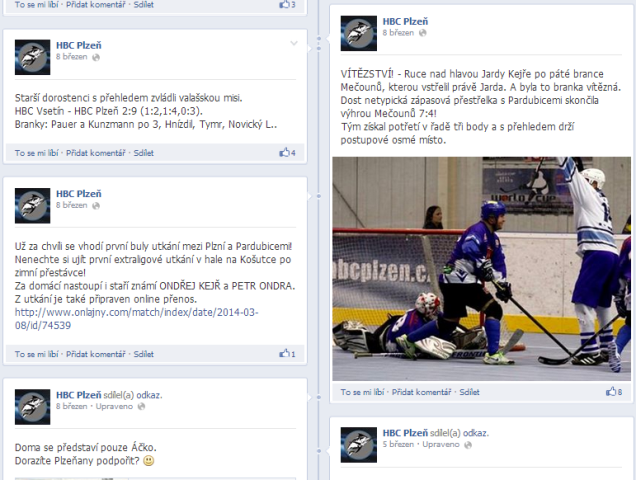The image size is (636, 480).
Task: Click Upraveno on the Áčko post
Action: (x=114, y=406)
